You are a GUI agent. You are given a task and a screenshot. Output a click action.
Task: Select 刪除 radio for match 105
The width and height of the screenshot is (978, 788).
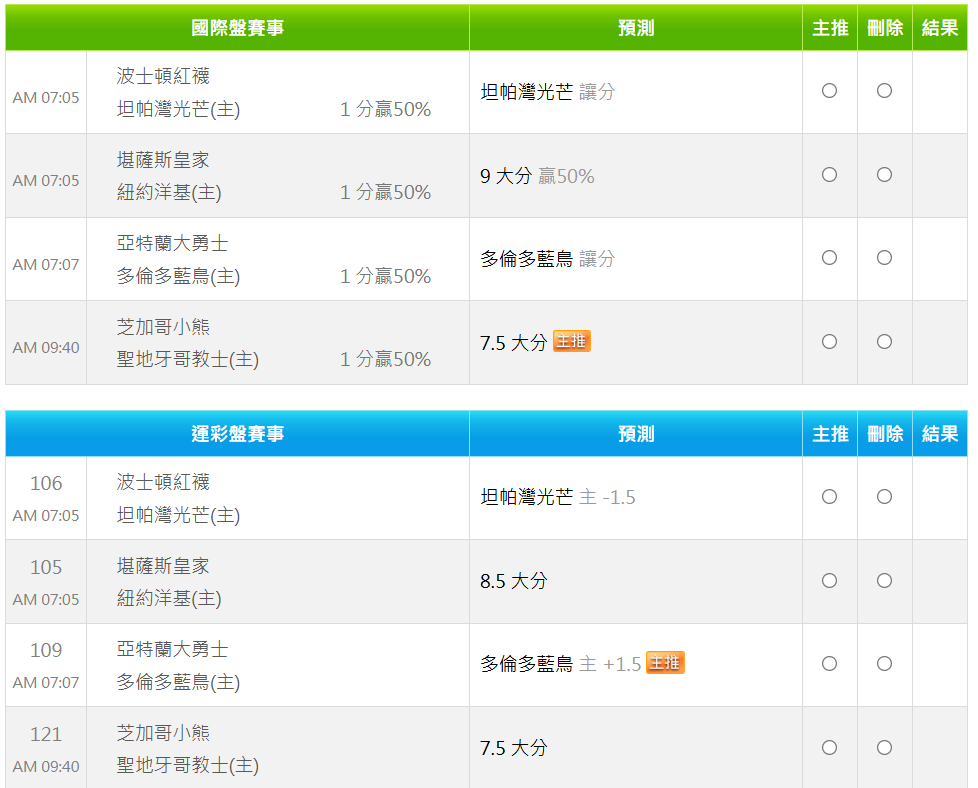[884, 581]
